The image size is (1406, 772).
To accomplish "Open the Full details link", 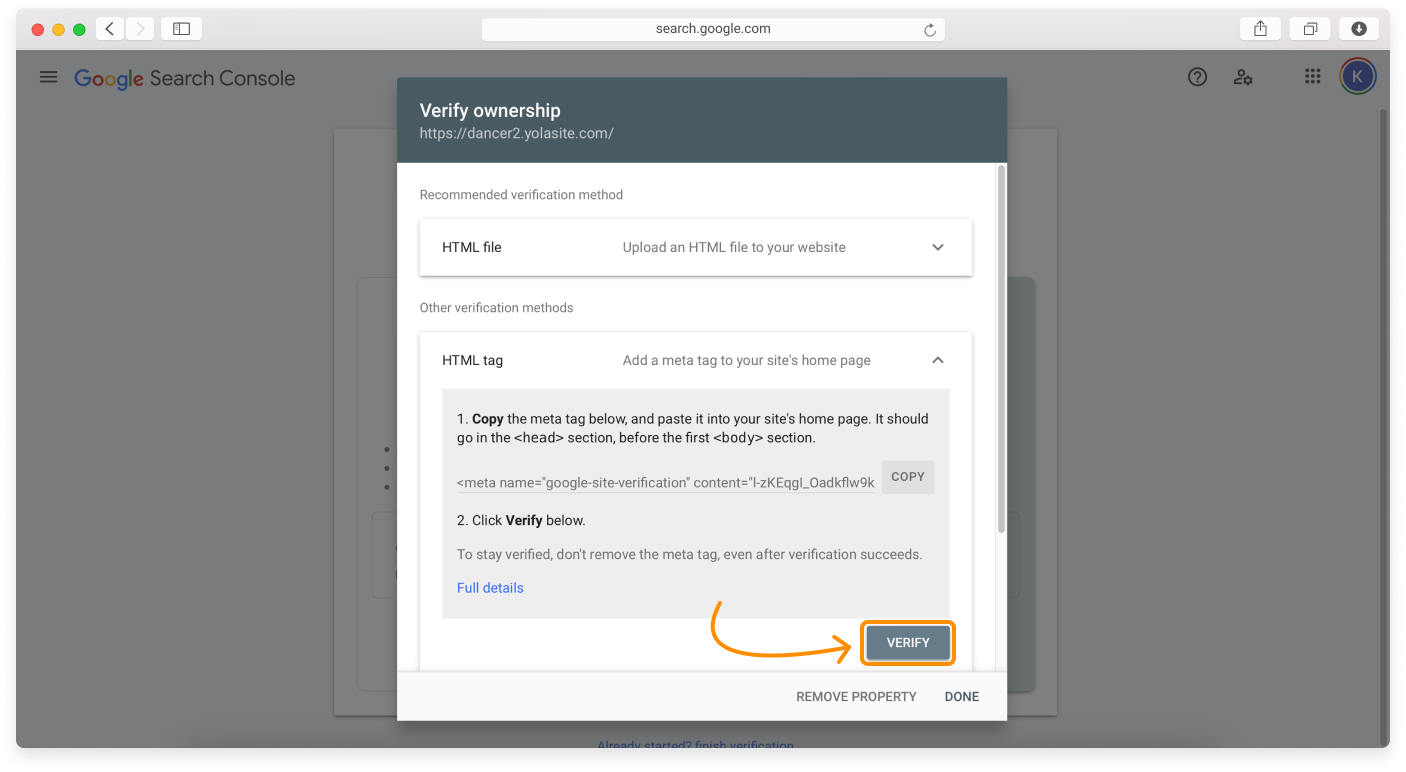I will [x=490, y=588].
